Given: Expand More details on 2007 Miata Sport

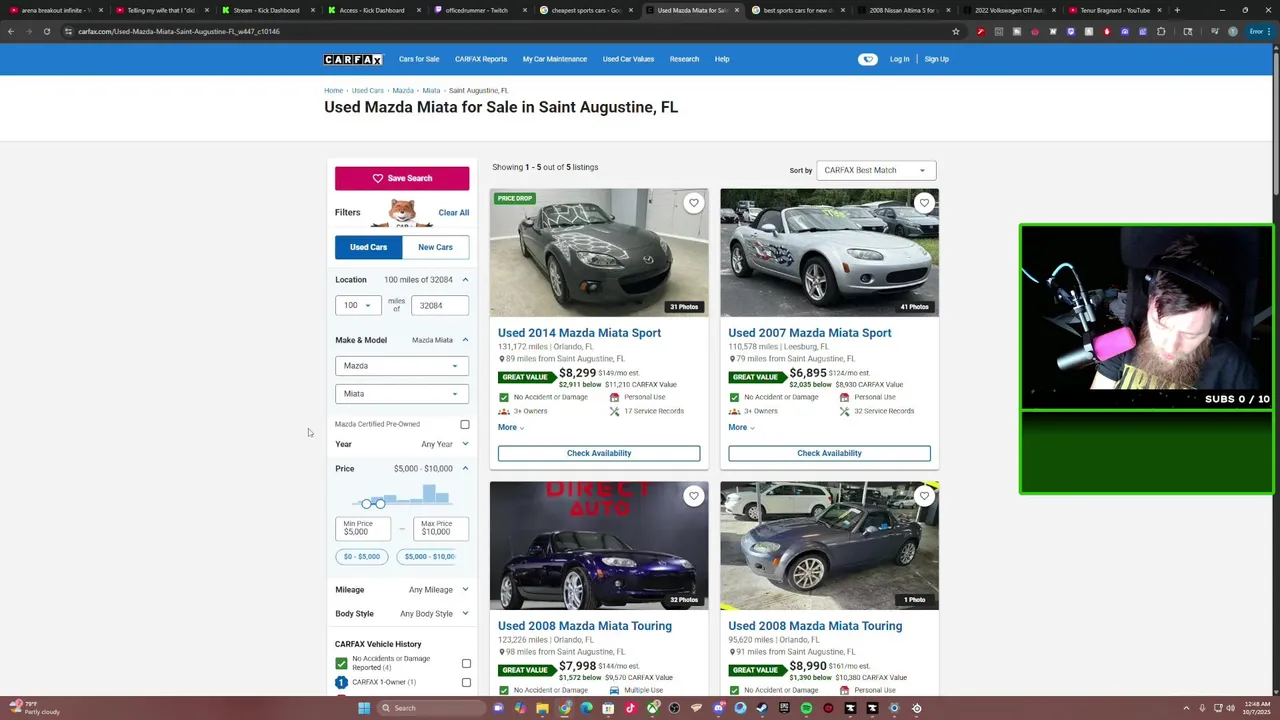Looking at the screenshot, I should point(741,427).
